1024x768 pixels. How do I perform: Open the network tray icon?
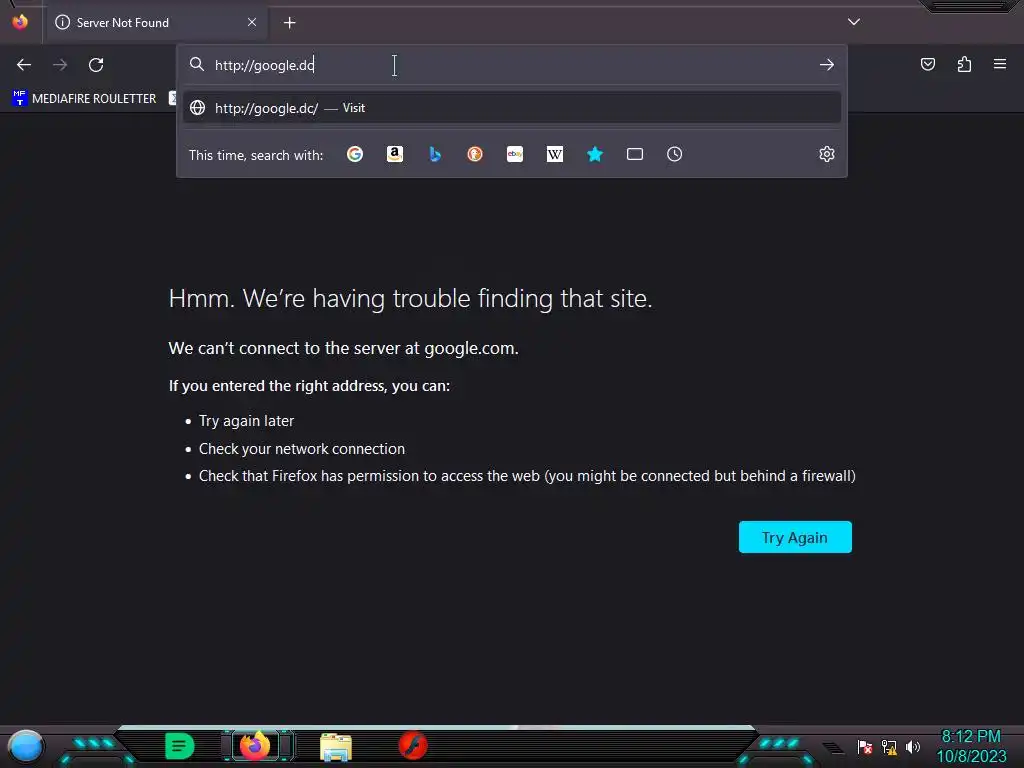pos(889,747)
